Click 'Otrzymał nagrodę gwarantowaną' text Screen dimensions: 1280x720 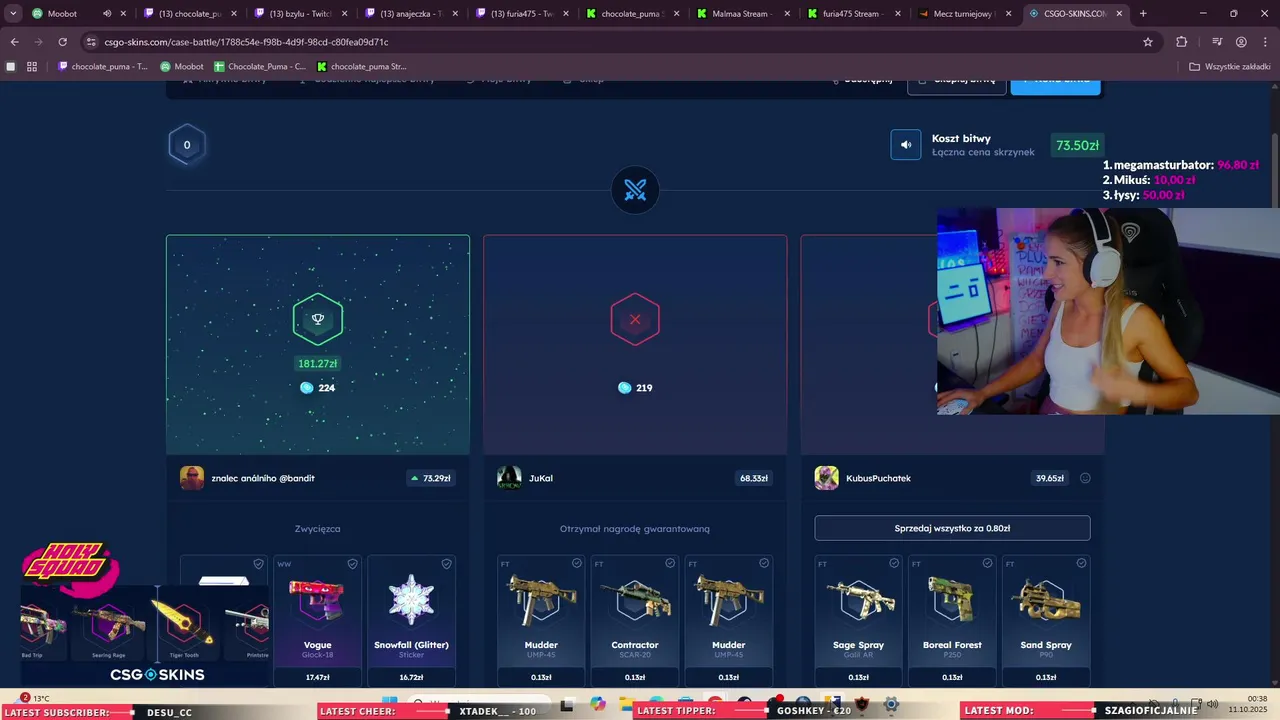[x=635, y=528]
